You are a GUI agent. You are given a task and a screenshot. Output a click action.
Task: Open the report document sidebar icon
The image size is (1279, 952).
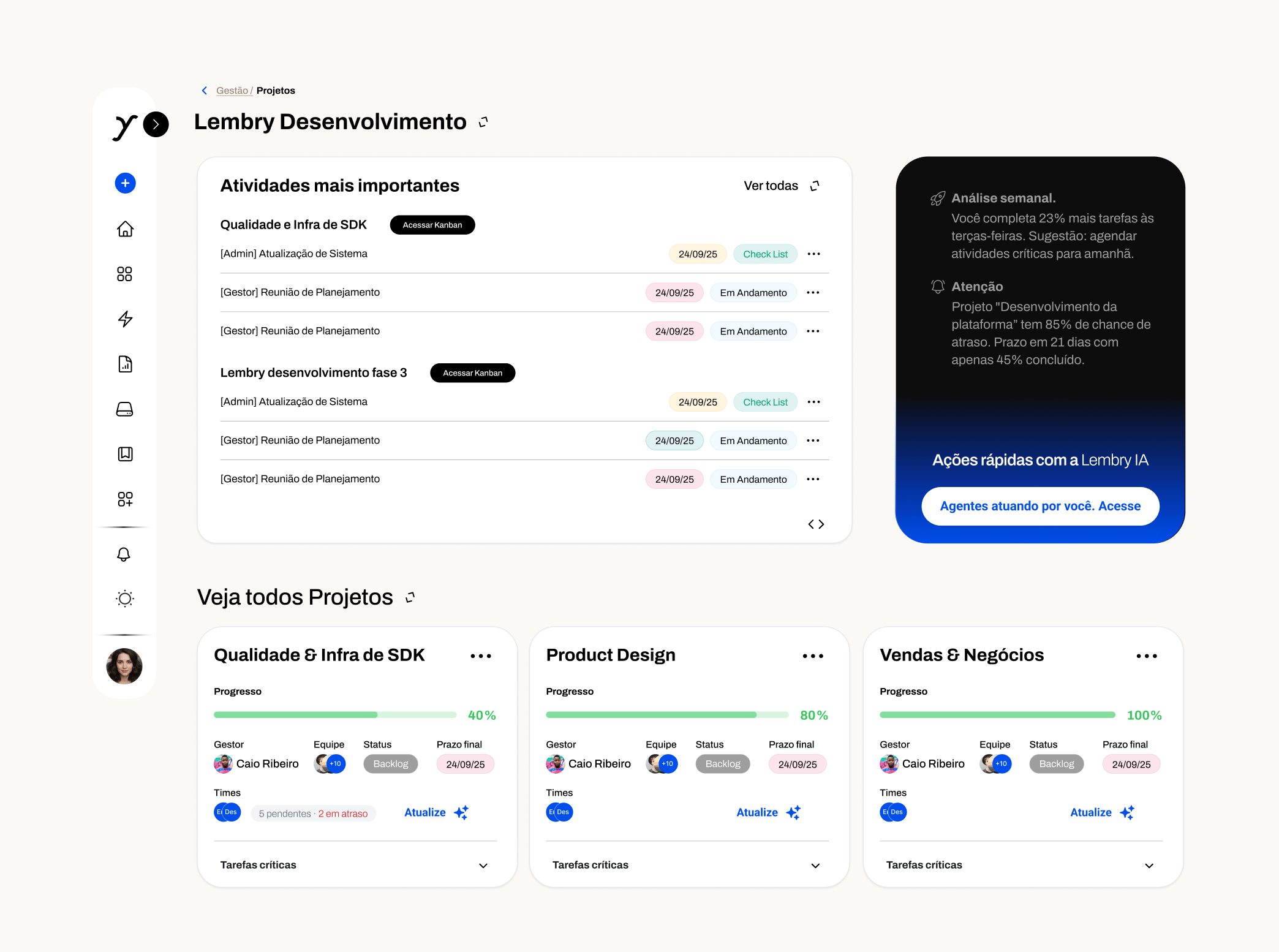(x=125, y=364)
